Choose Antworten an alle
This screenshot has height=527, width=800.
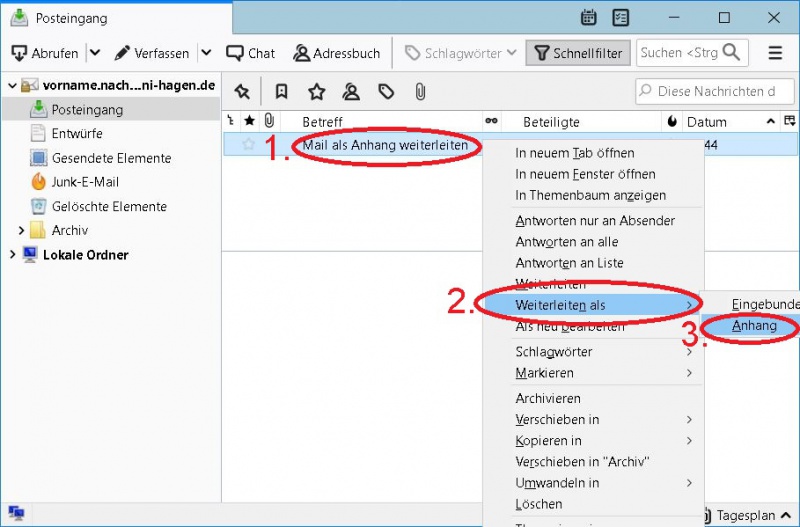click(x=567, y=242)
